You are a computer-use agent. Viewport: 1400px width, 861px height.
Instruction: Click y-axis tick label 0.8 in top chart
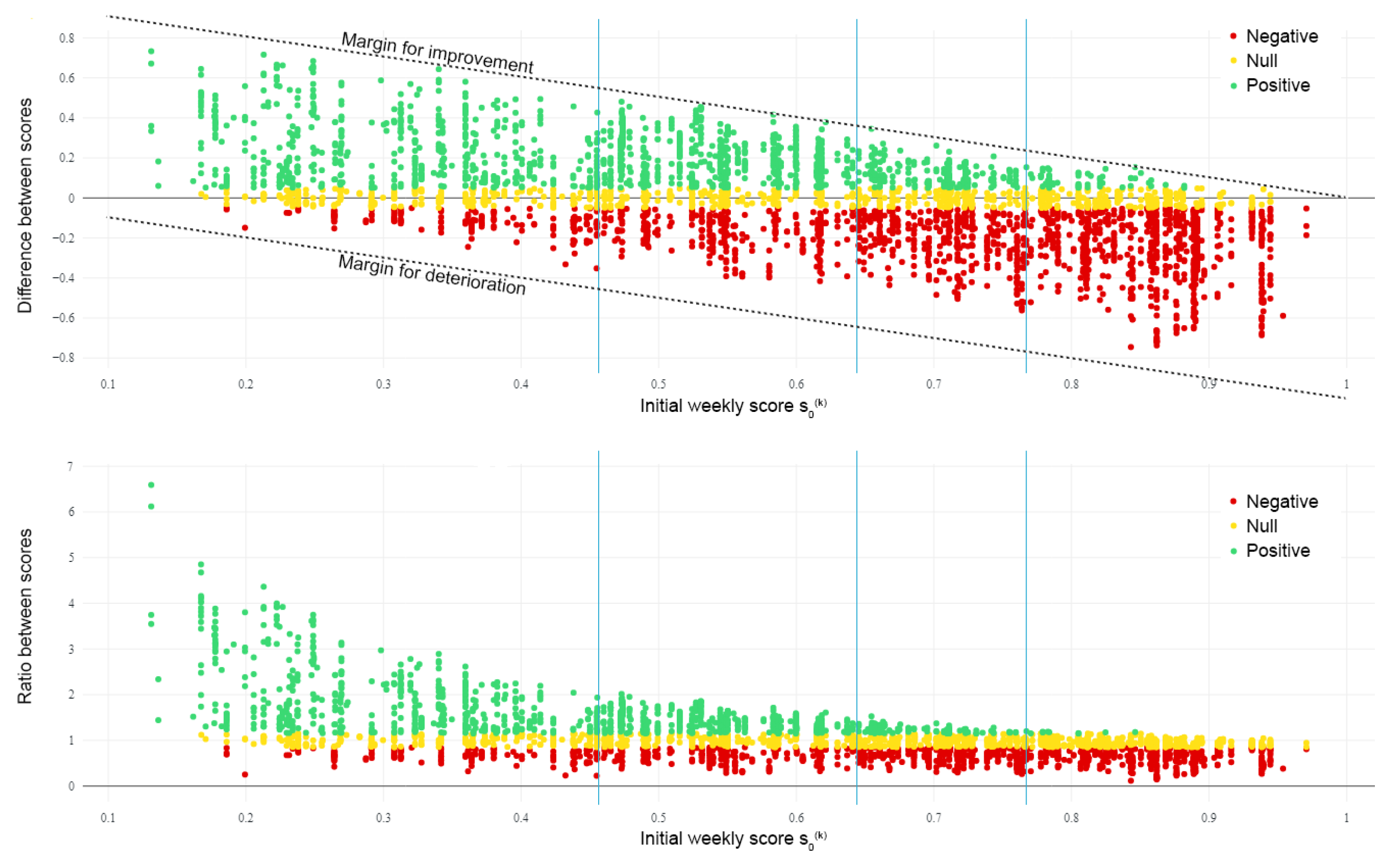click(x=67, y=38)
